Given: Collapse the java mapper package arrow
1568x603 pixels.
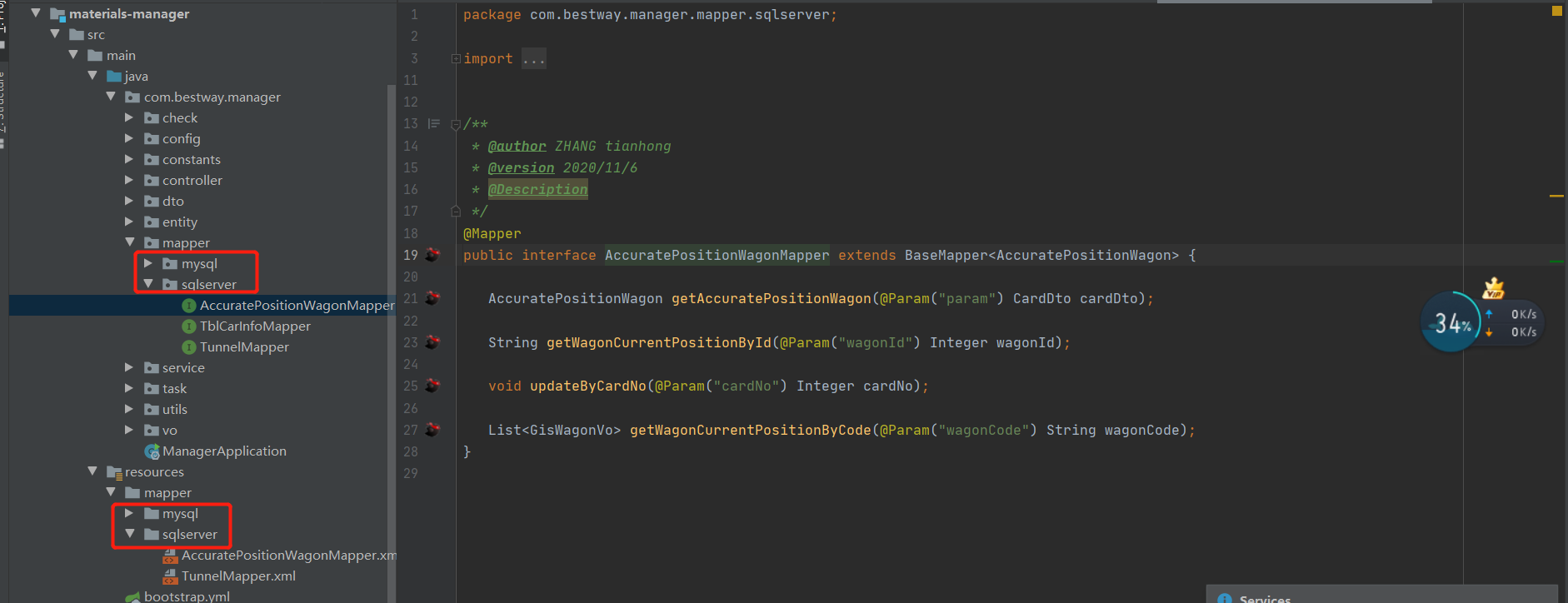Looking at the screenshot, I should [x=130, y=242].
